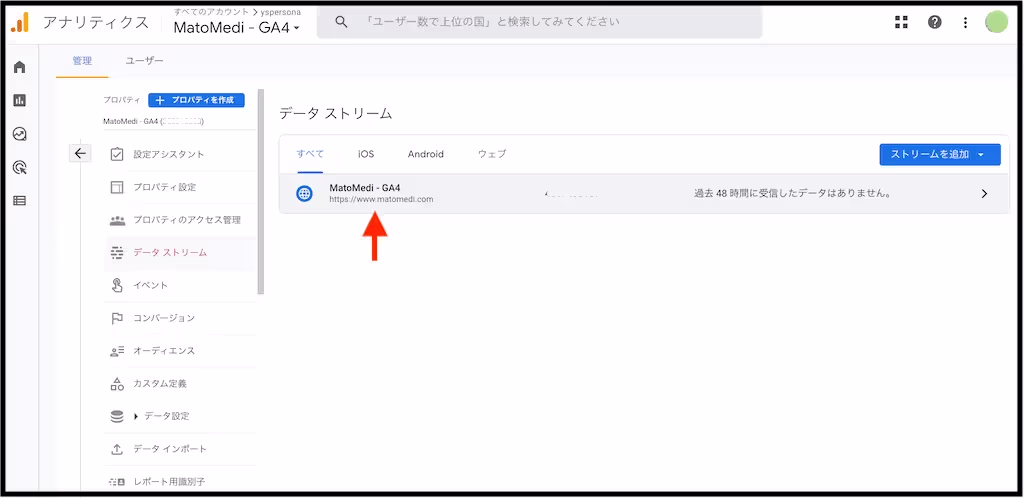
Task: Click the back arrow button in admin column
Action: 80,153
